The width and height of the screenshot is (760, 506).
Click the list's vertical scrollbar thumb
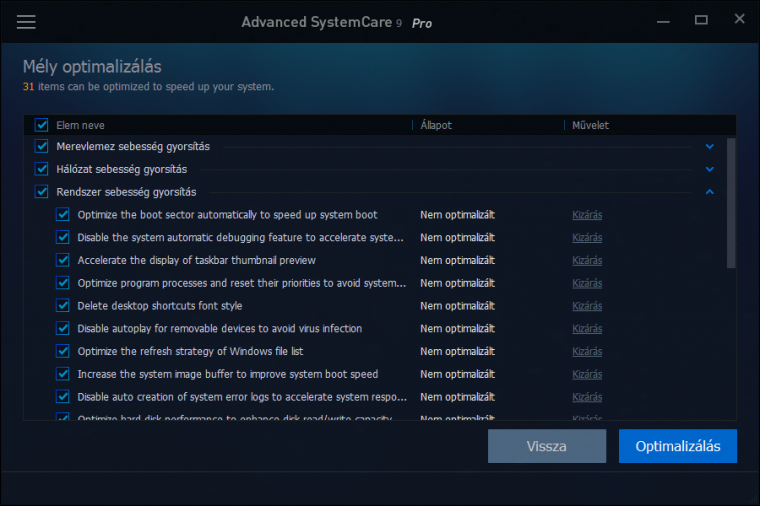tap(731, 203)
